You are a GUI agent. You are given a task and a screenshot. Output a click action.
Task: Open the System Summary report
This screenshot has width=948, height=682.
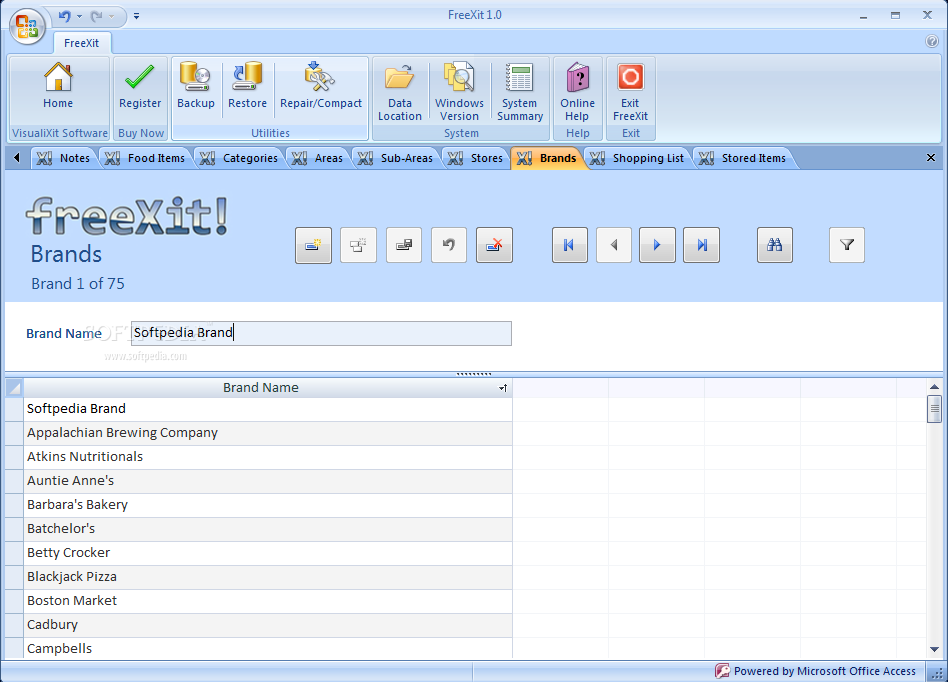pos(520,91)
